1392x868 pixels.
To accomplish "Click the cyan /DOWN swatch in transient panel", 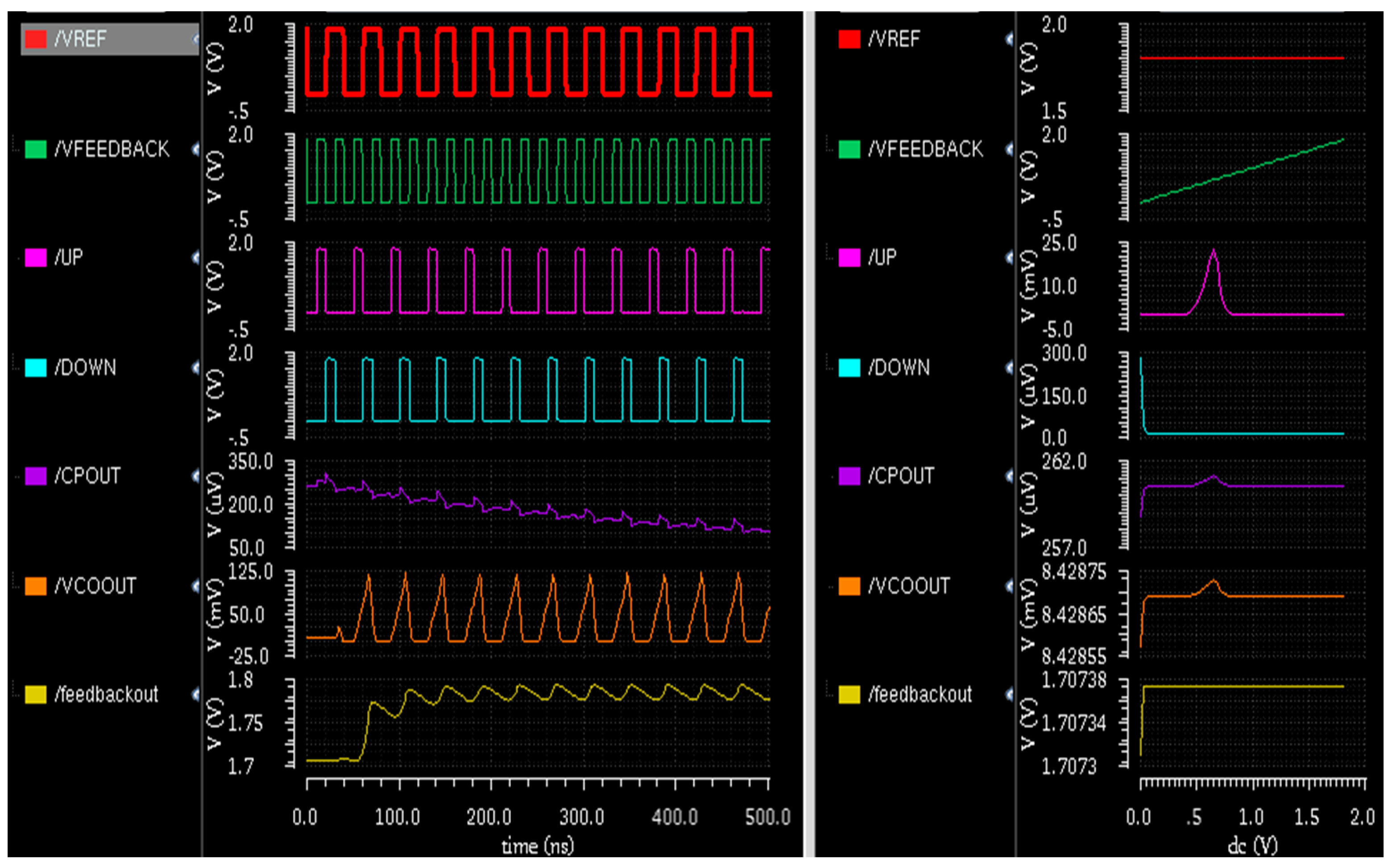I will (x=35, y=368).
